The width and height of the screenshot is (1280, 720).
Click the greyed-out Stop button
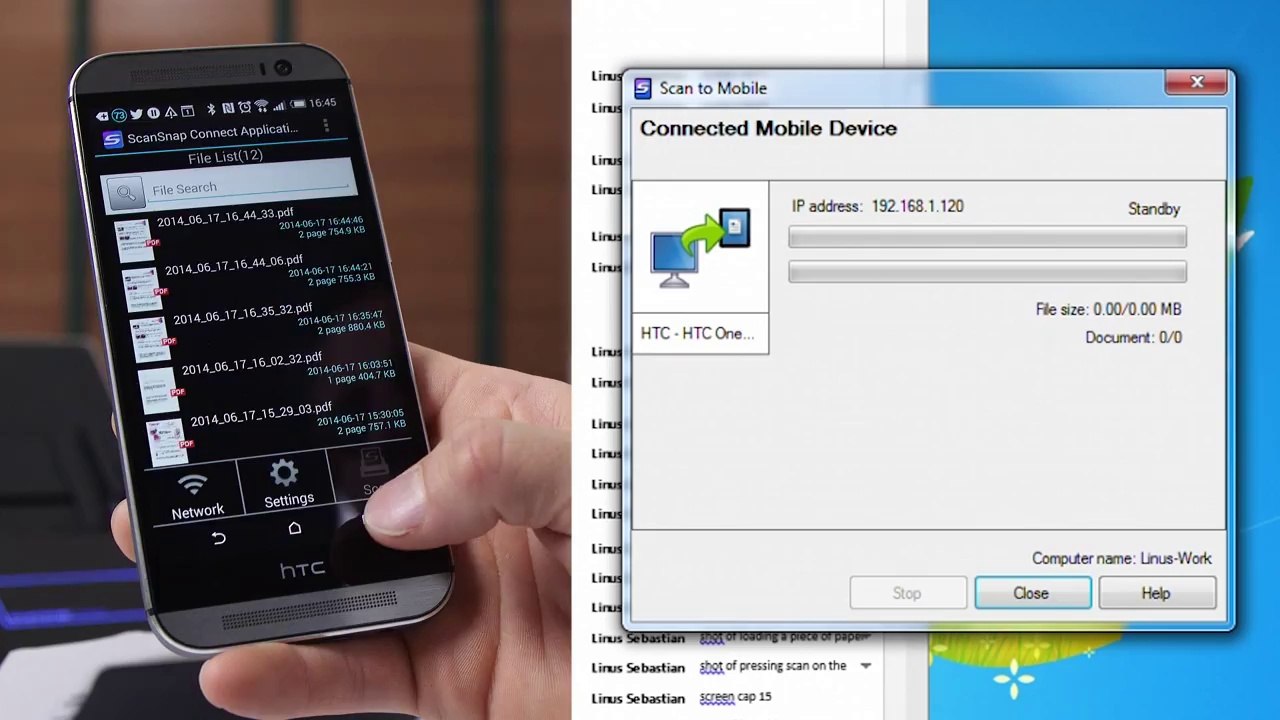point(907,593)
